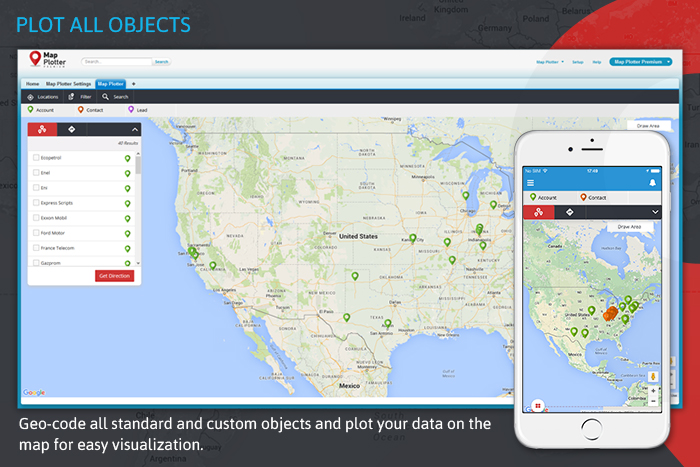Check the Ecopetrol checkbox
This screenshot has height=467, width=700.
click(36, 158)
